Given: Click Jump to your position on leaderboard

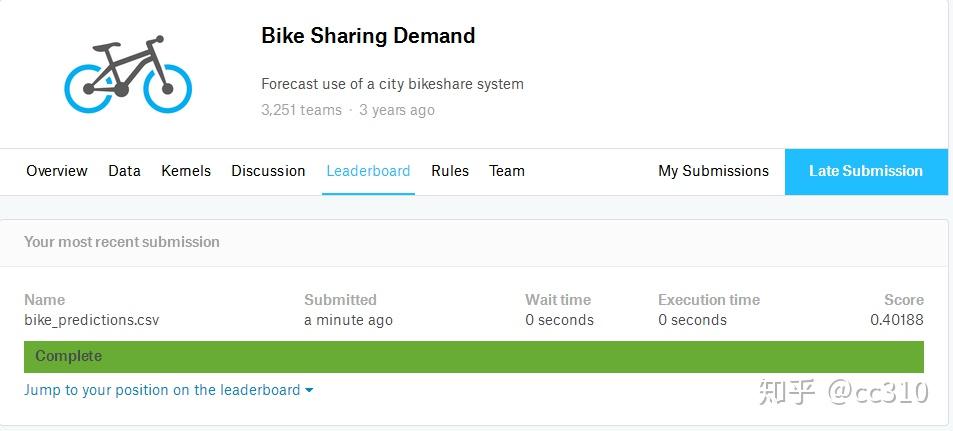Looking at the screenshot, I should [x=162, y=390].
